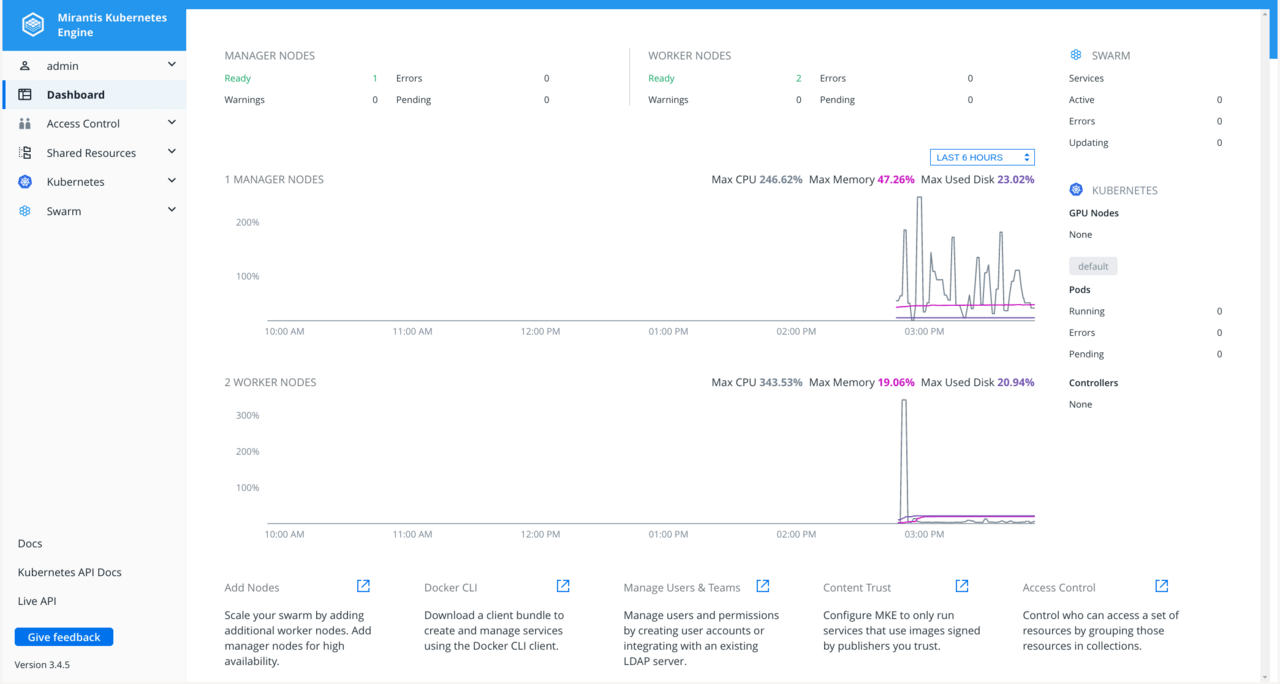Open the Add Nodes external link icon

coord(363,586)
